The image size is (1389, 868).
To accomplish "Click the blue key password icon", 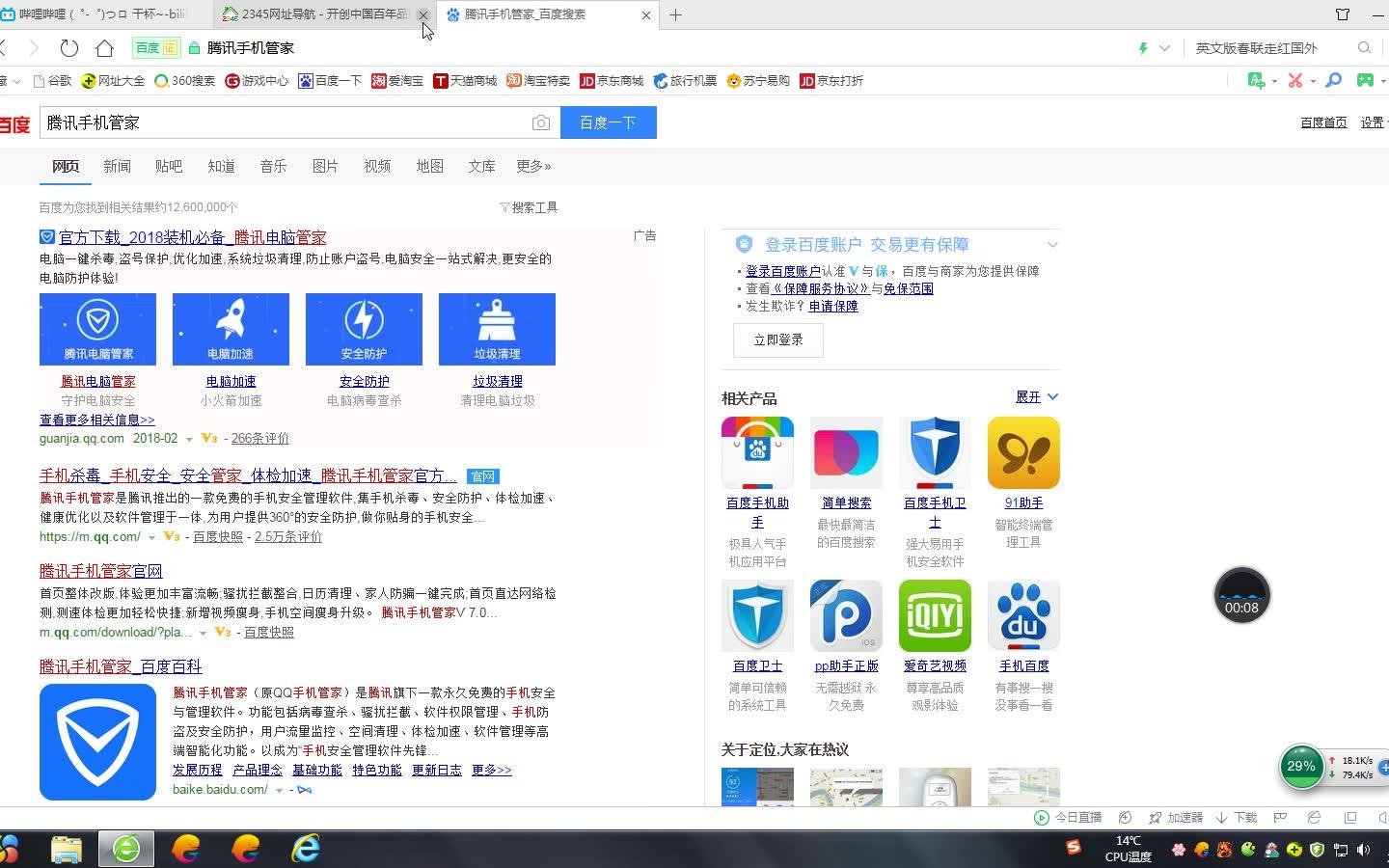I will tap(1334, 81).
